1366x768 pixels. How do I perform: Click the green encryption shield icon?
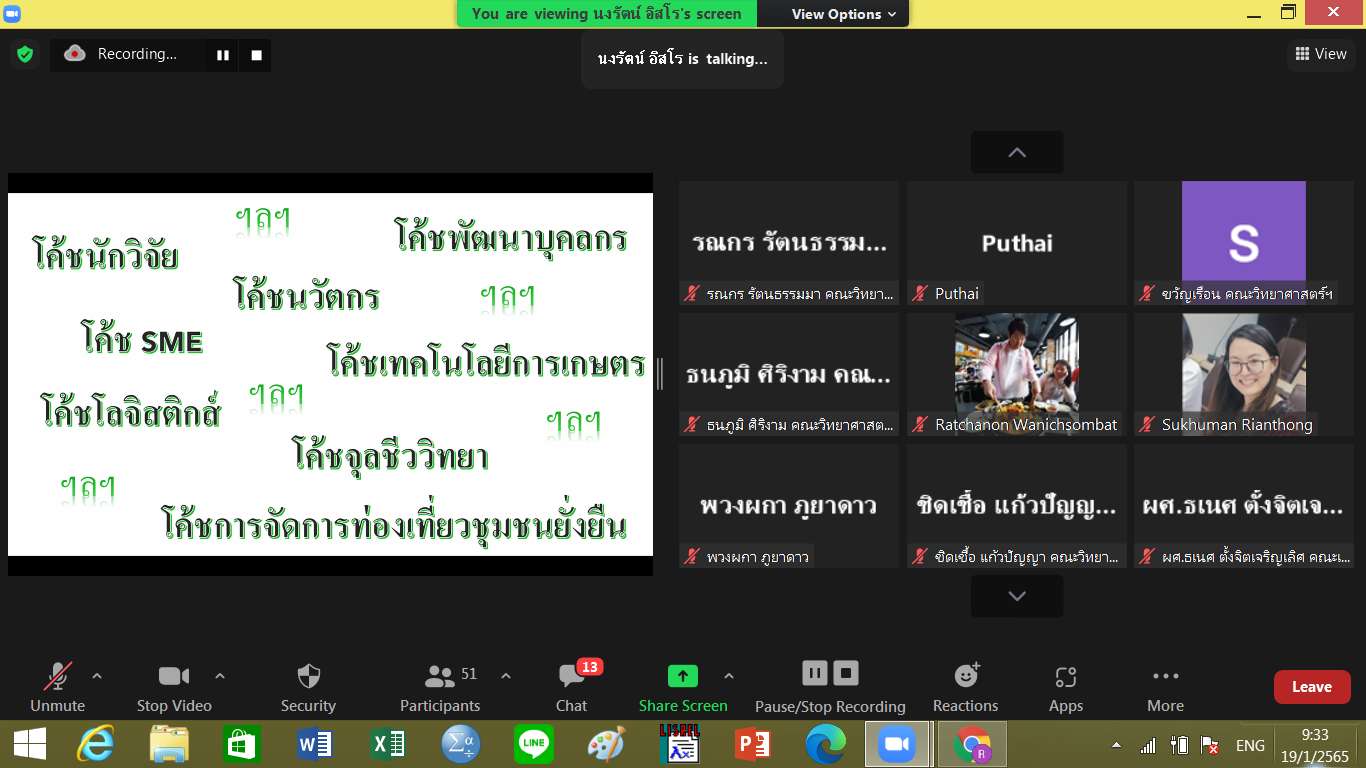[25, 54]
